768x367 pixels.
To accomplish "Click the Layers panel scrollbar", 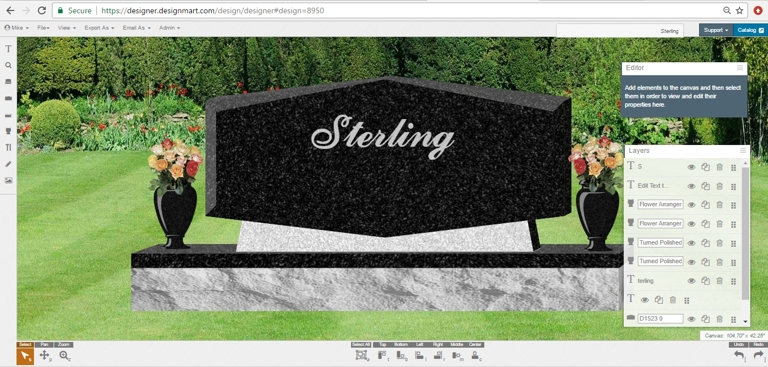I will click(745, 233).
